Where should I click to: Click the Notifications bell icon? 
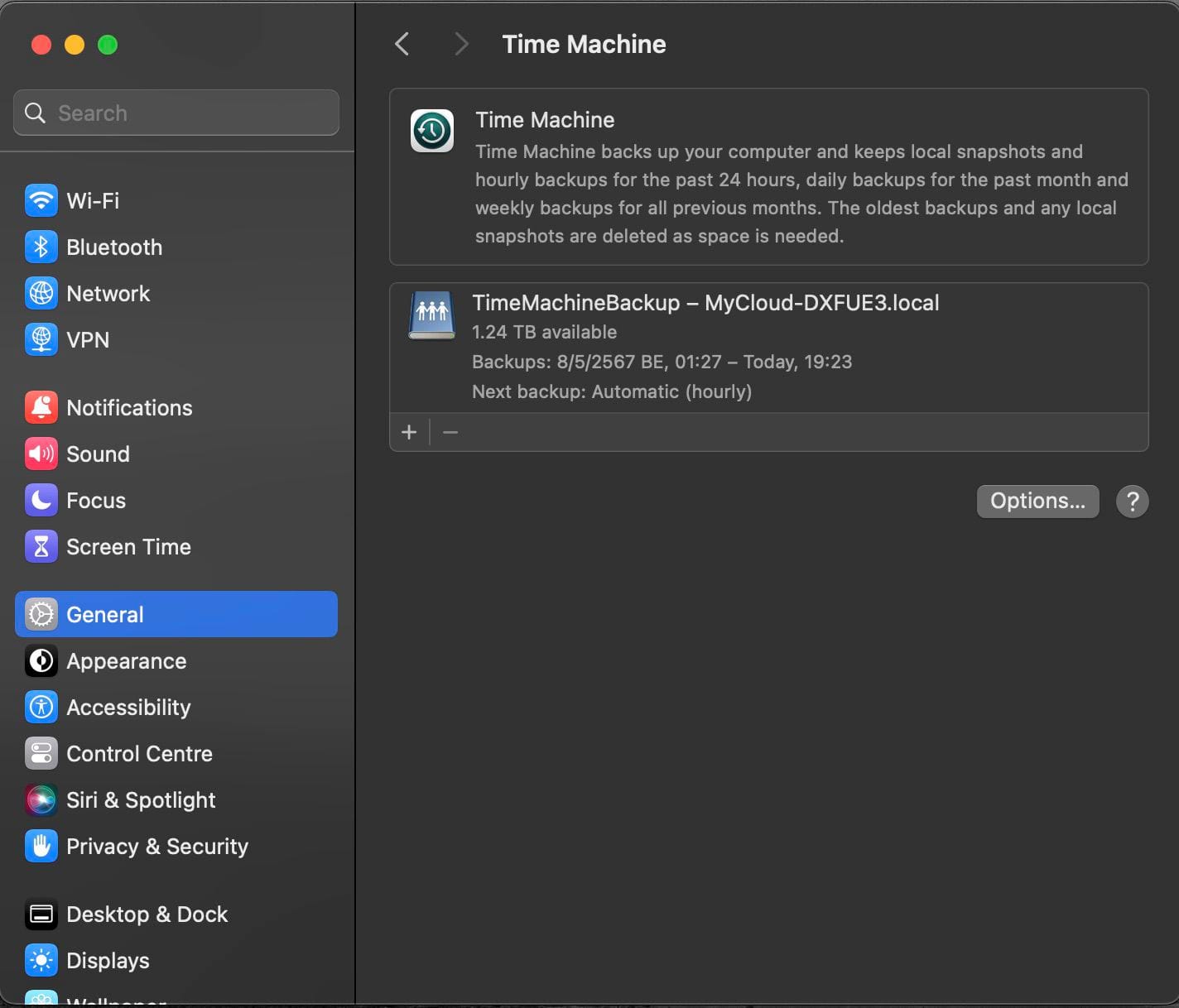coord(41,407)
